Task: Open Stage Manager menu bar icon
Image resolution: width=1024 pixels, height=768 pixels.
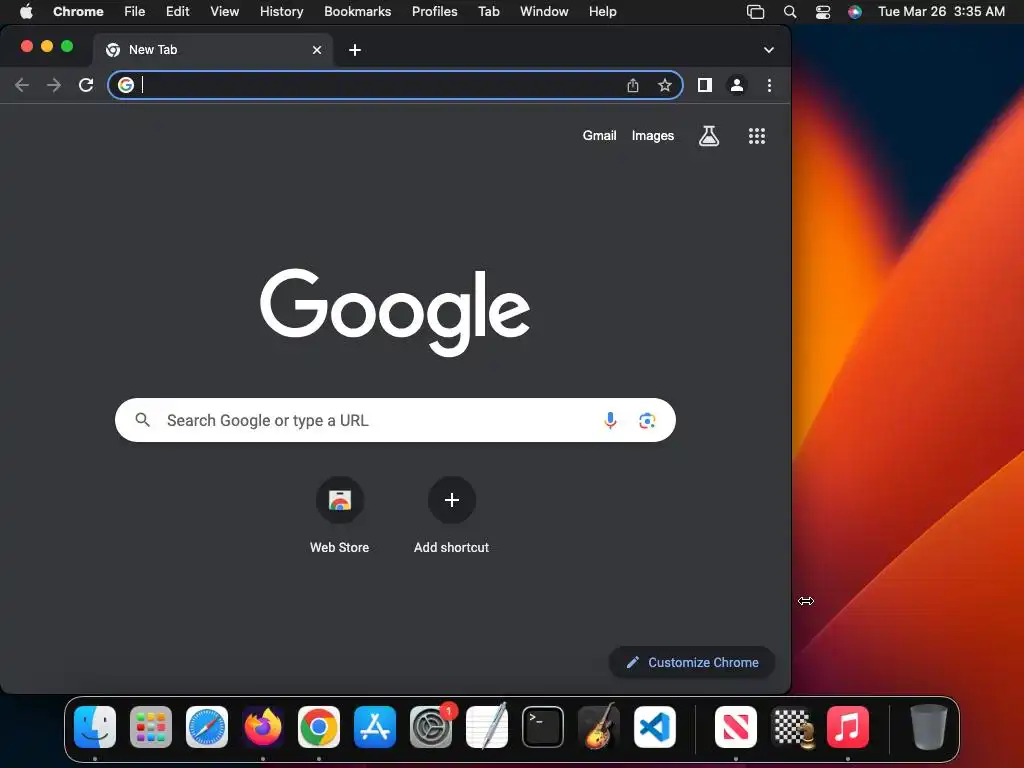Action: (x=756, y=11)
